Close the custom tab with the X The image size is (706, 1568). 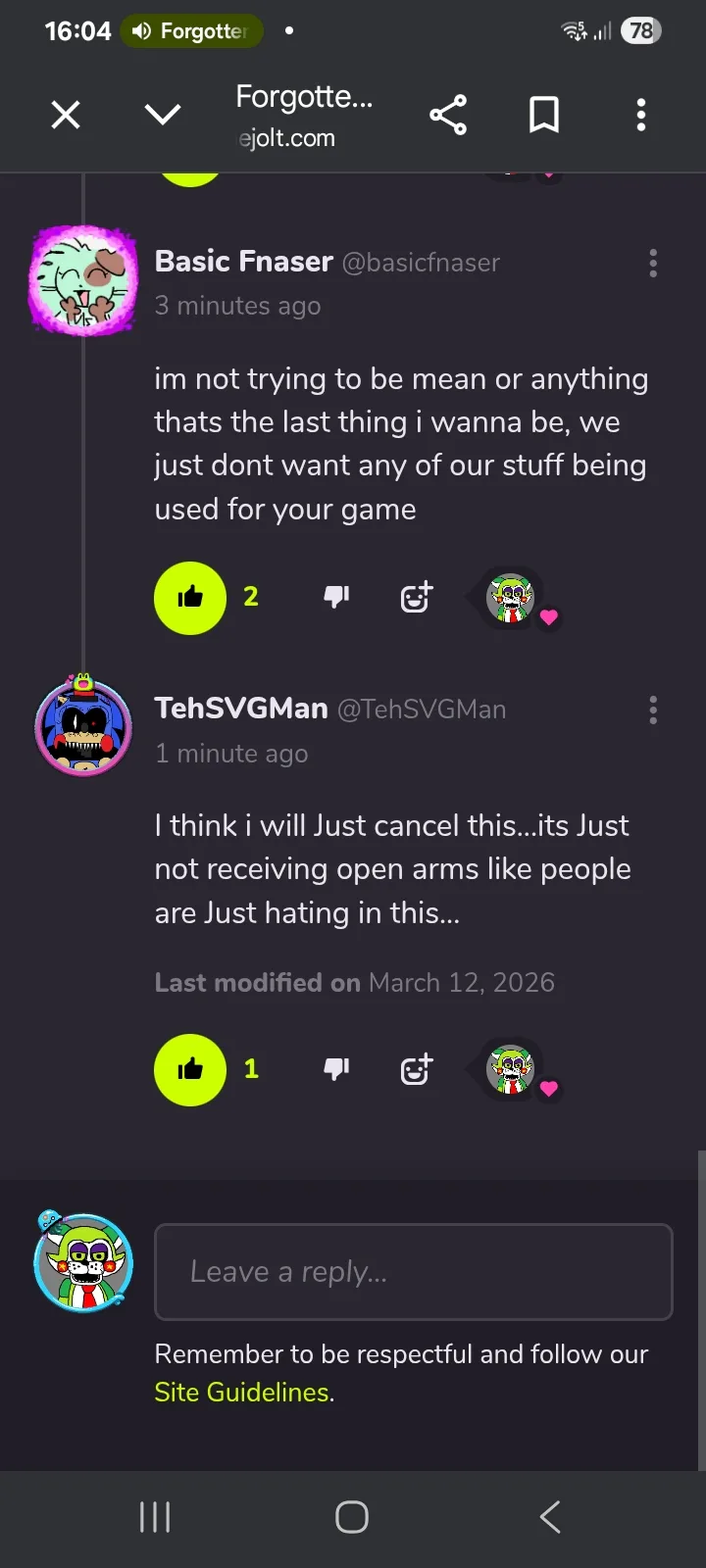click(66, 116)
